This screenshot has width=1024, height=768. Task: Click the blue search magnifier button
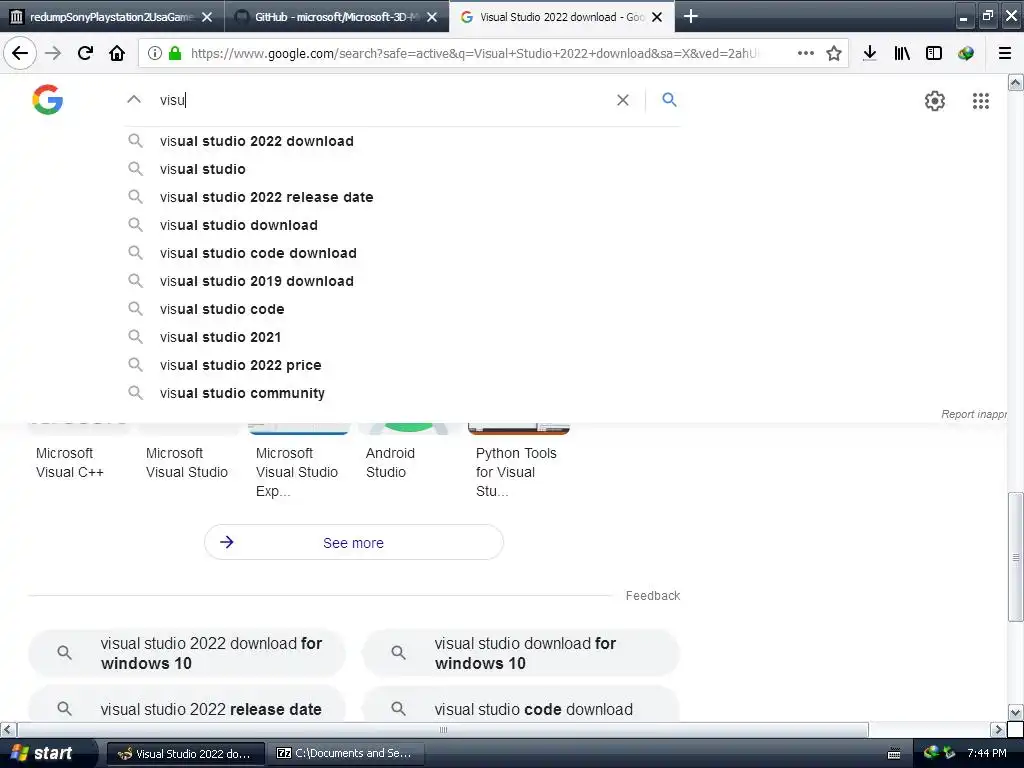[669, 99]
